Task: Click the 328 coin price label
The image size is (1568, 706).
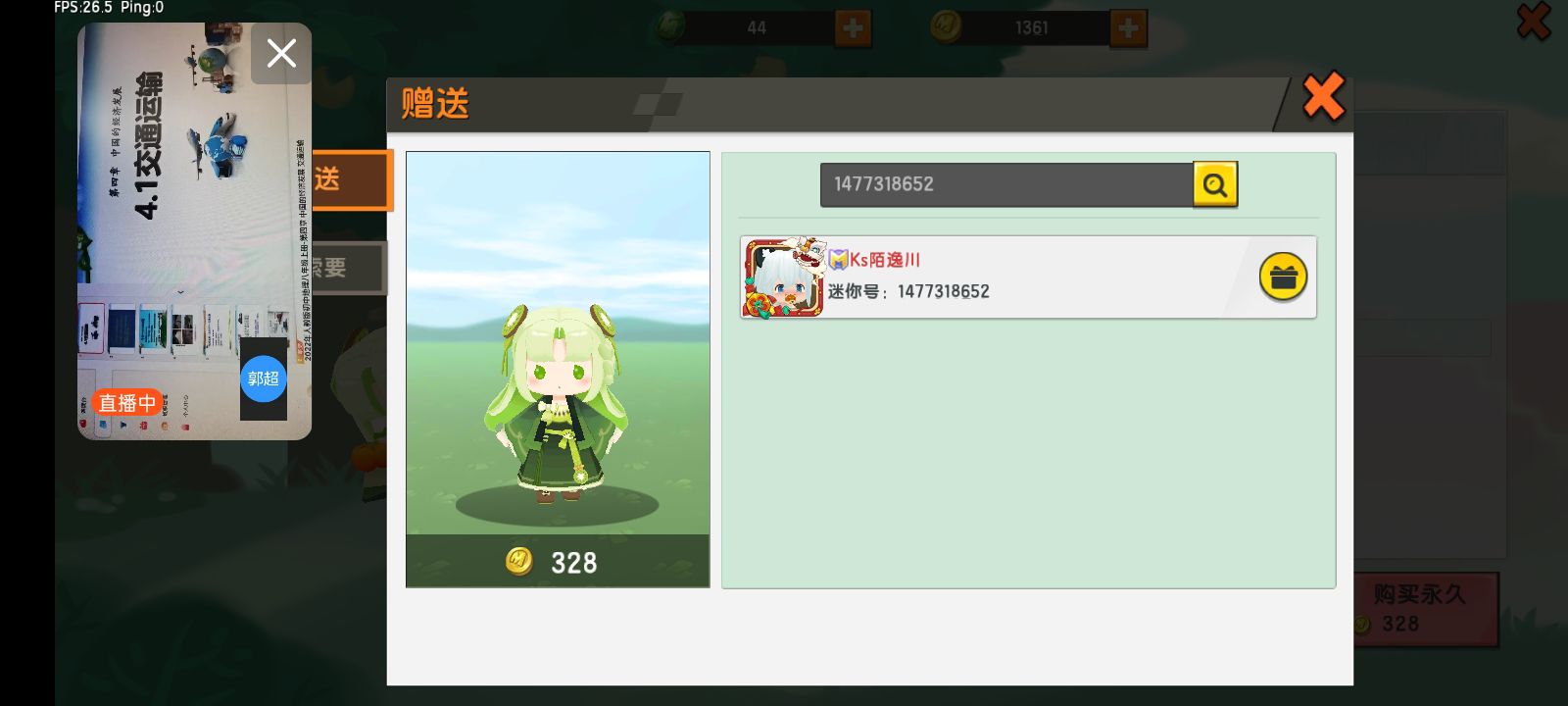Action: (x=558, y=562)
